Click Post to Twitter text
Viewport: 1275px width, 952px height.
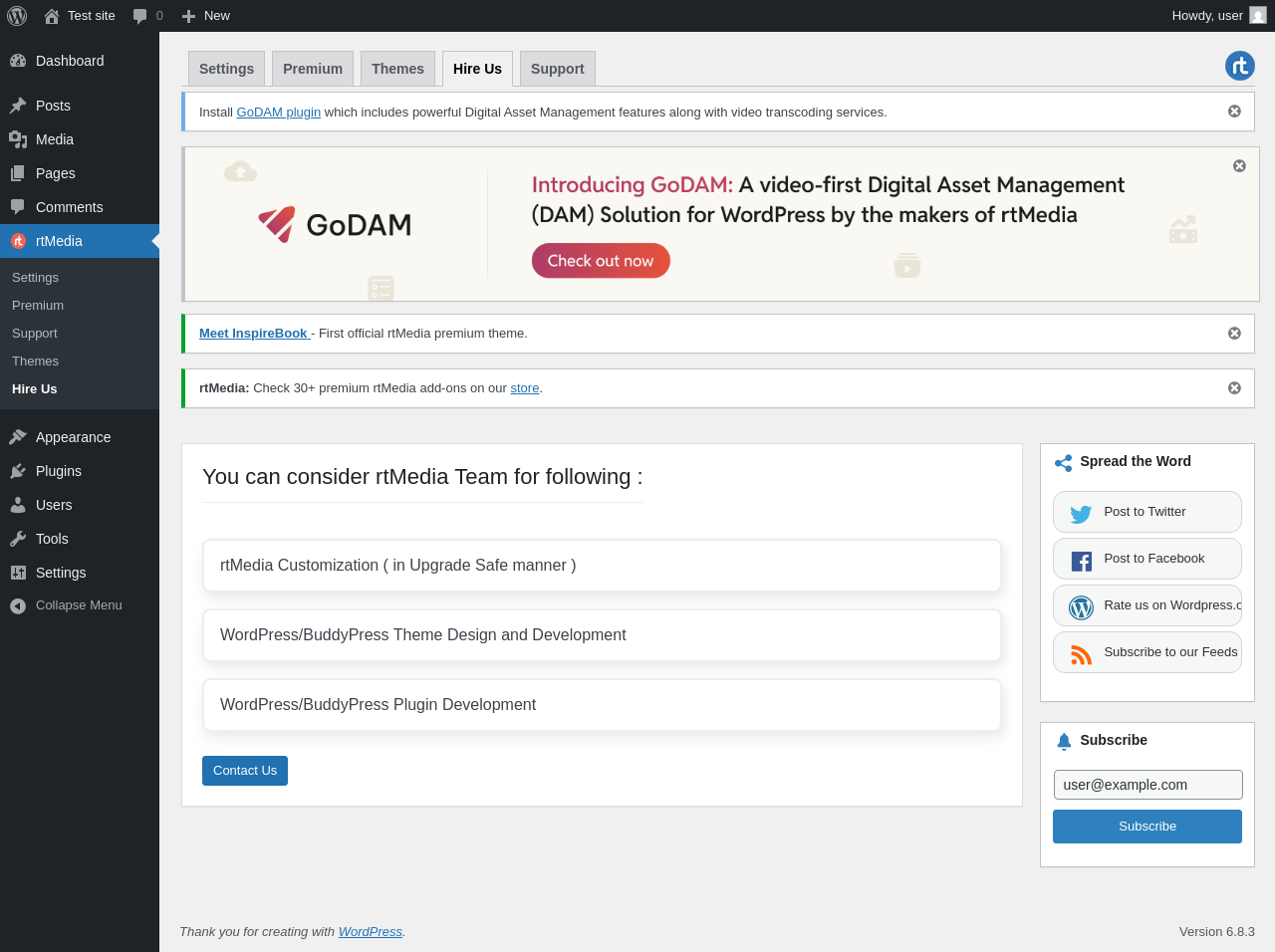pos(1145,512)
